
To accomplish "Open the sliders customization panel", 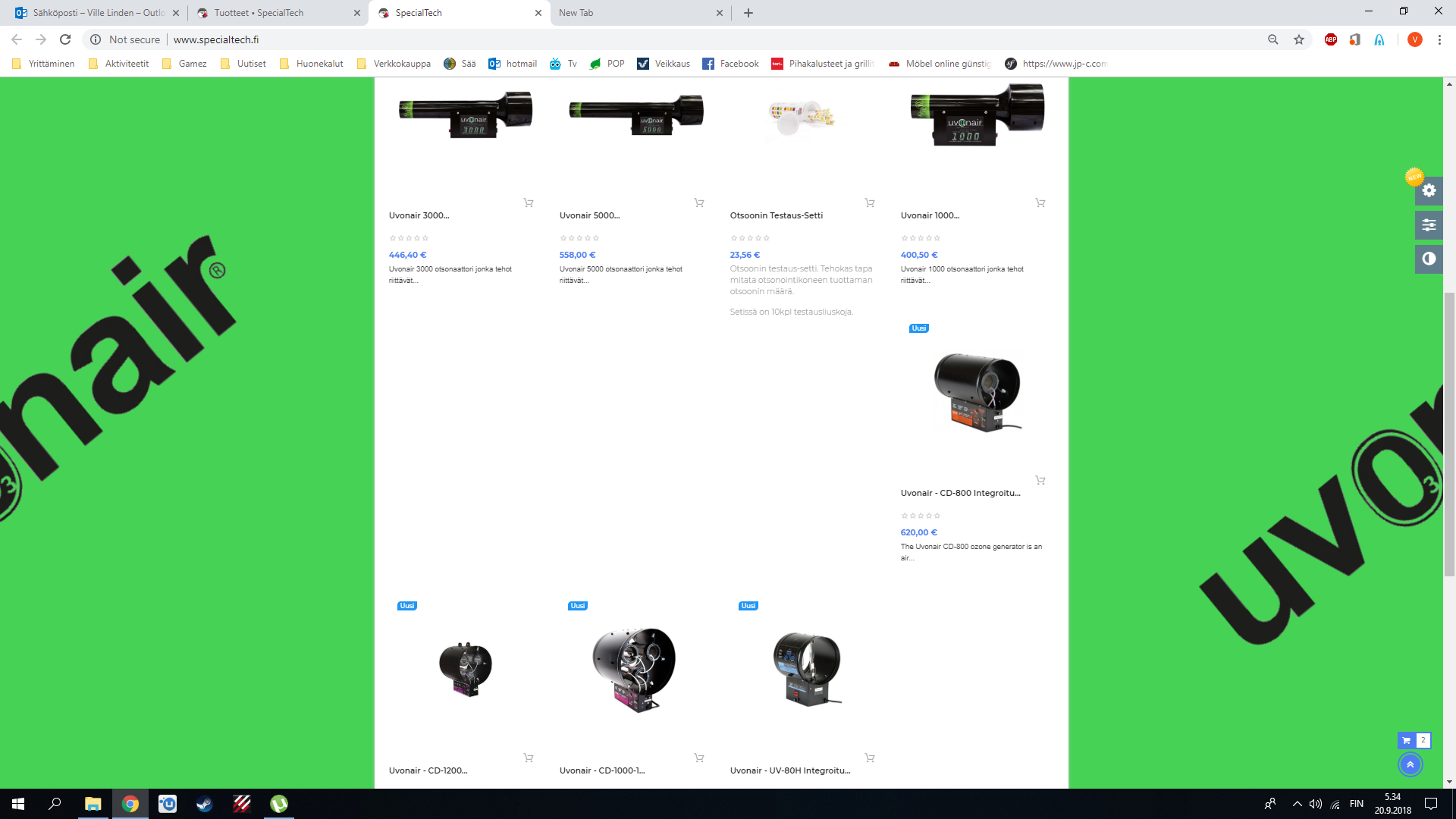I will click(1429, 224).
